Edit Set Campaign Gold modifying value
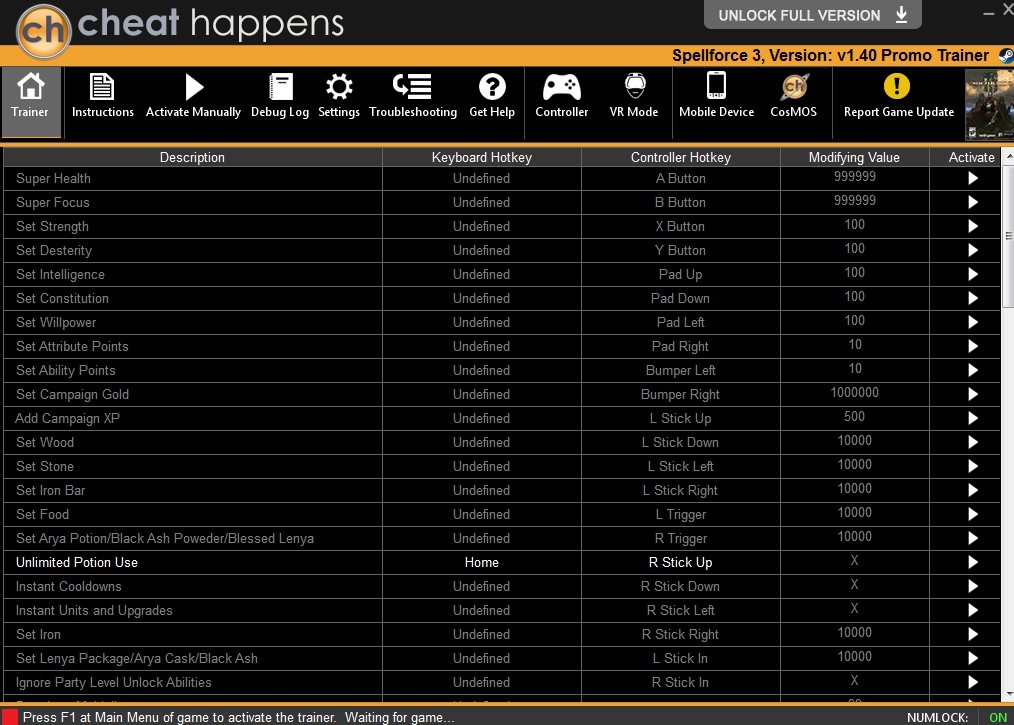 (854, 393)
